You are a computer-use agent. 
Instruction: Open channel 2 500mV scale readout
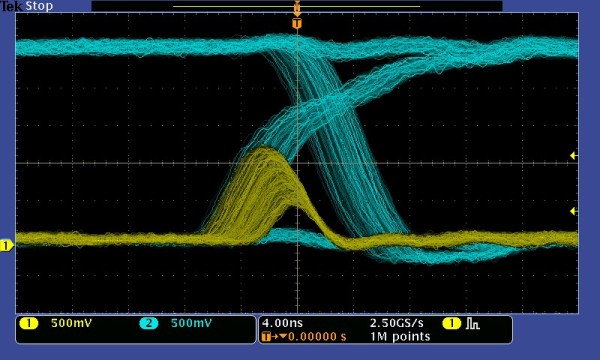(x=191, y=324)
